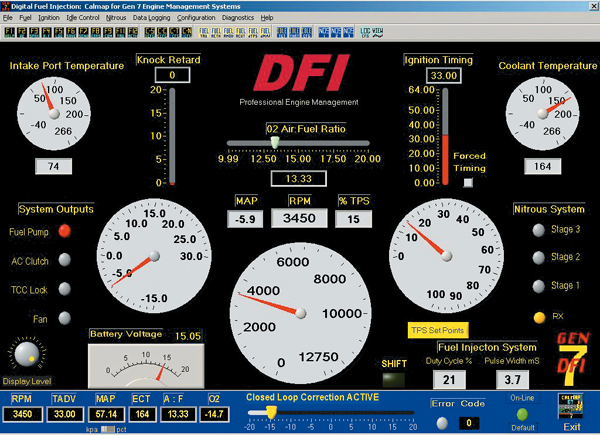Click the O2 Air:Fuel Ratio slider thumb
The width and height of the screenshot is (600, 435).
[275, 143]
